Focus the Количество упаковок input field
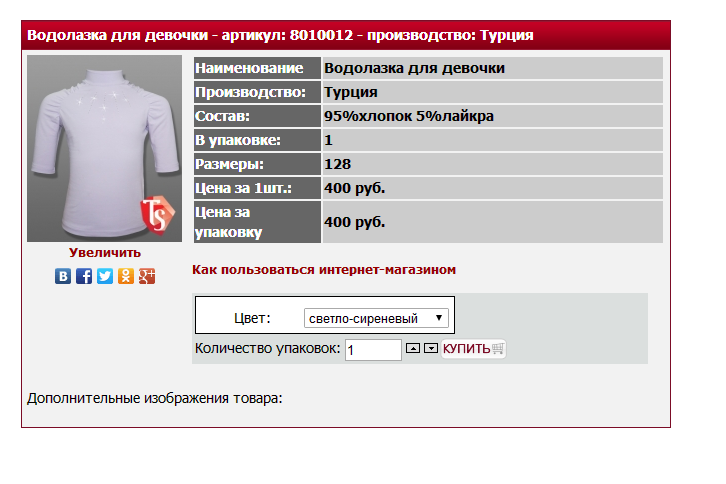Image resolution: width=726 pixels, height=484 pixels. coord(372,350)
